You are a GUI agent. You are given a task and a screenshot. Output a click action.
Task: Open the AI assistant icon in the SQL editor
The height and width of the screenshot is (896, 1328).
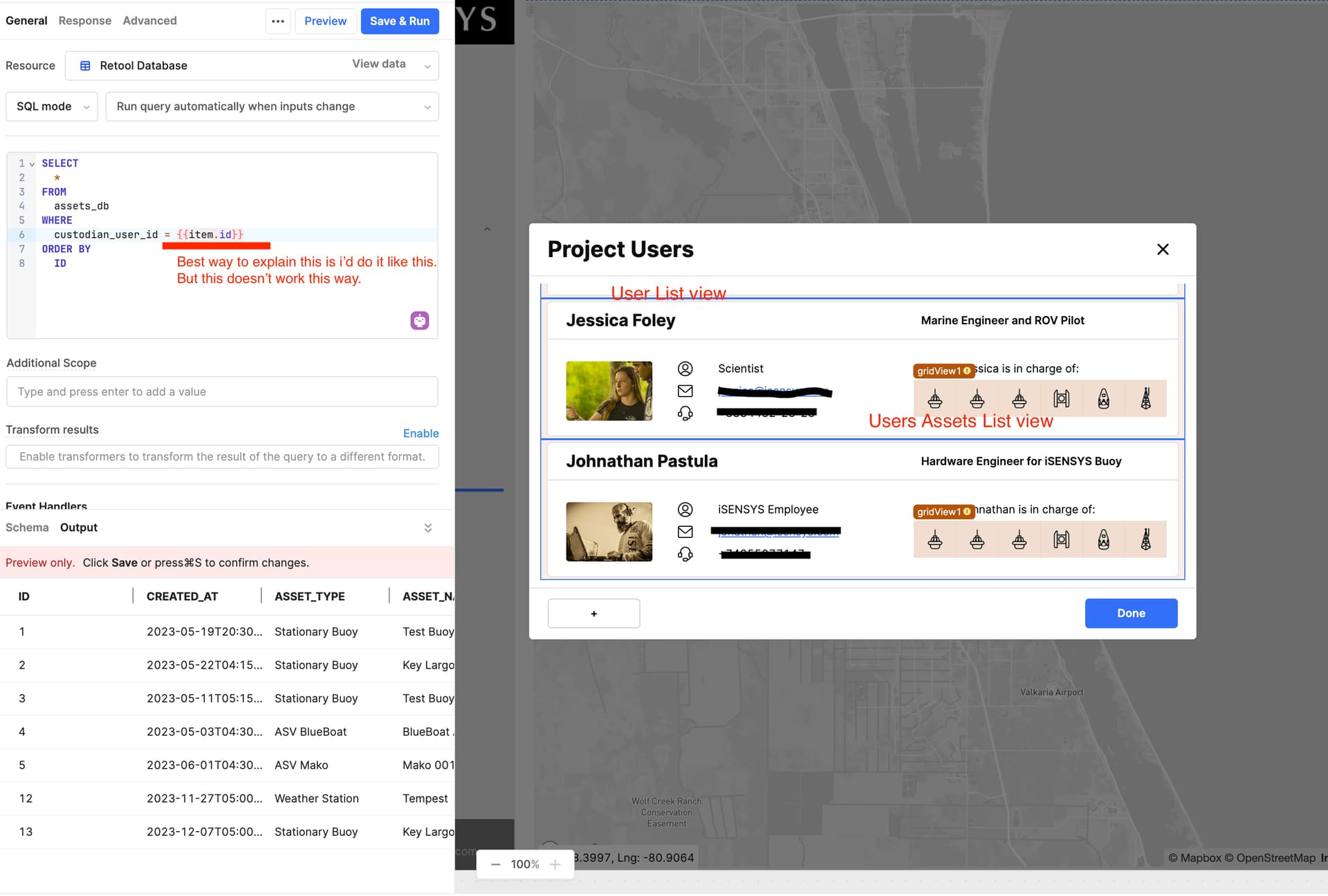tap(419, 320)
